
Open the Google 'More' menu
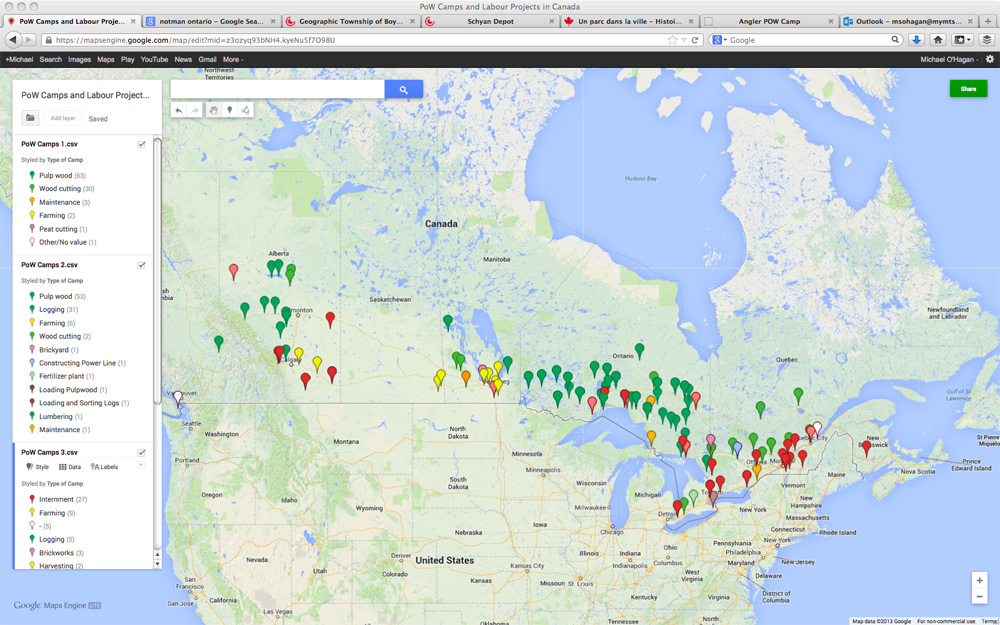click(233, 59)
